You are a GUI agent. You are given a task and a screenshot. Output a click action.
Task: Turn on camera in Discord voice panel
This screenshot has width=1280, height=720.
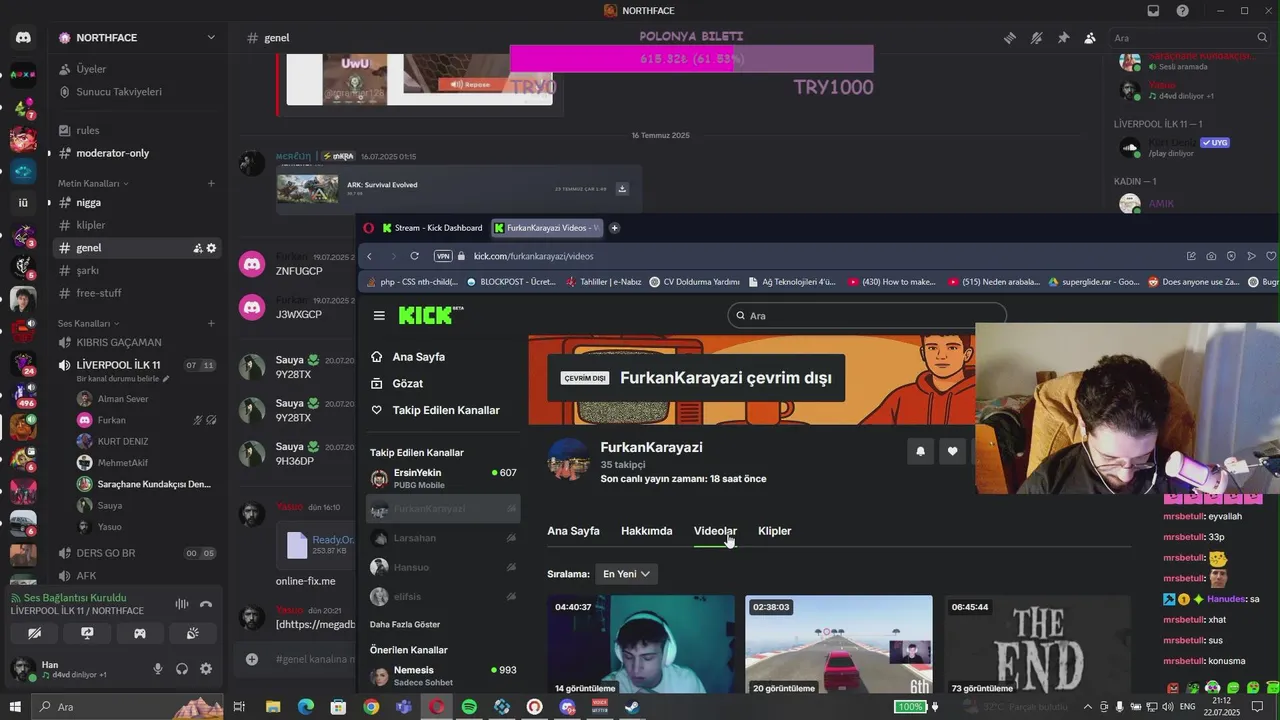pos(34,633)
